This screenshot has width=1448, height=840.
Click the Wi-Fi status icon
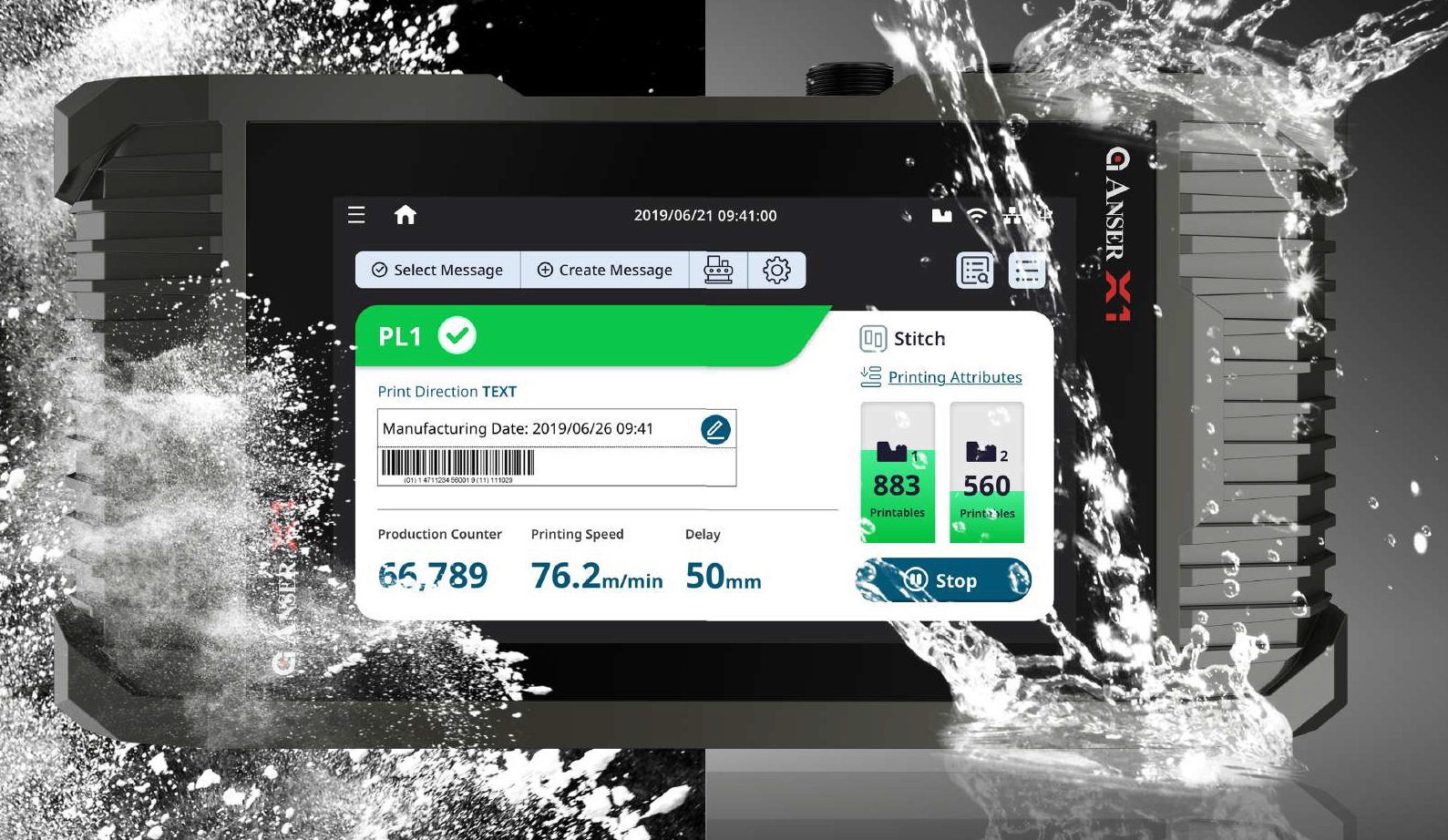pos(977,215)
